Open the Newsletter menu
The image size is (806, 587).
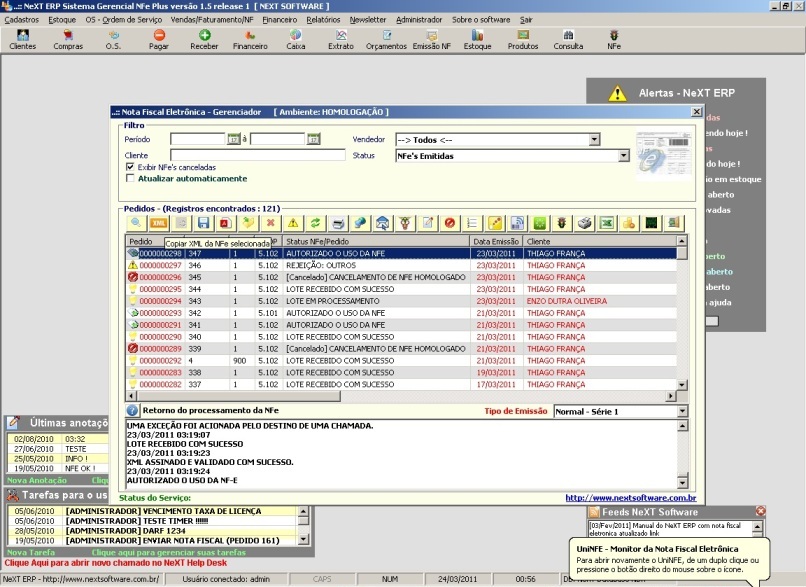(368, 20)
